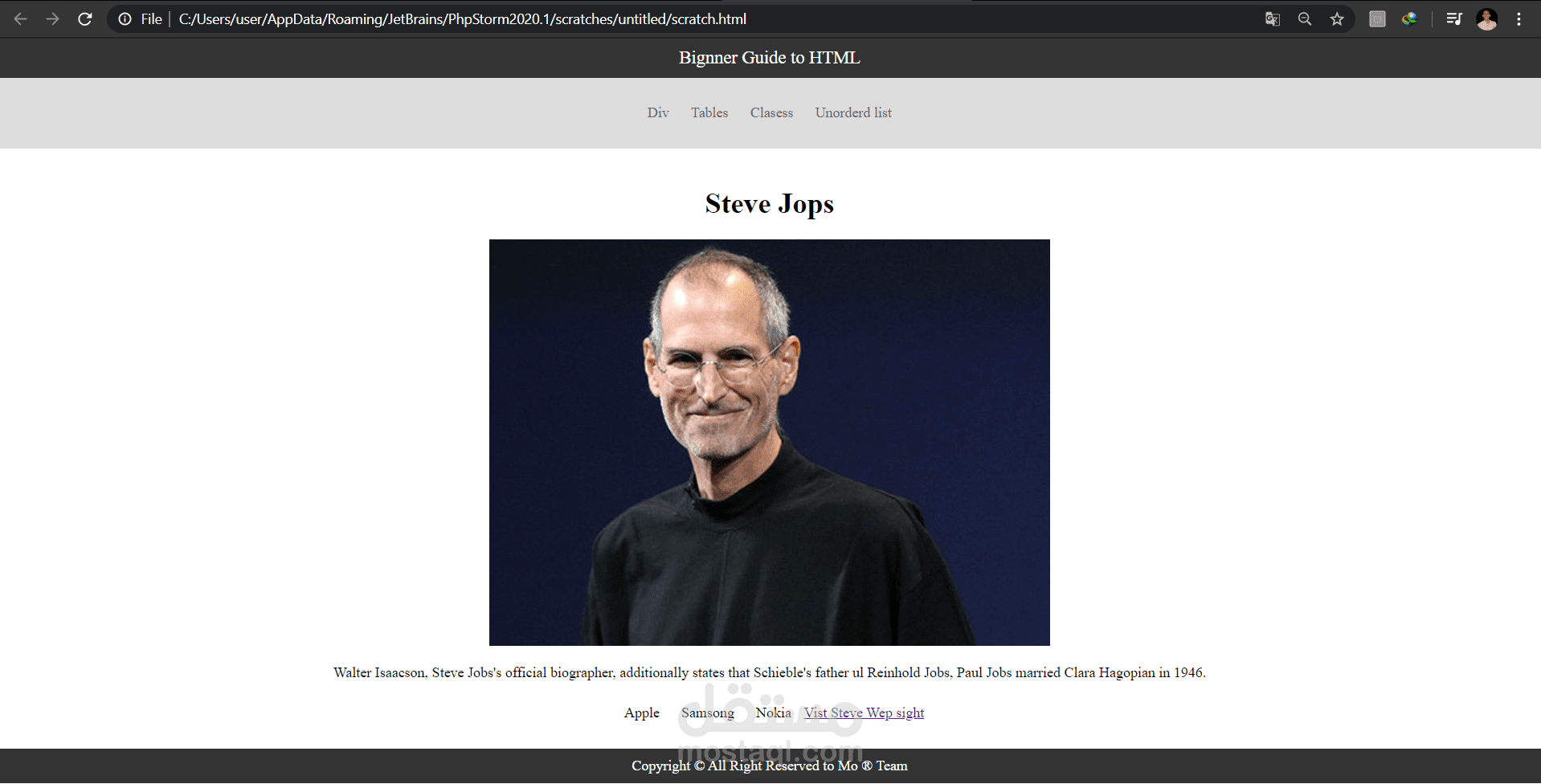Open the Div navigation link
This screenshot has width=1541, height=784.
click(x=657, y=112)
